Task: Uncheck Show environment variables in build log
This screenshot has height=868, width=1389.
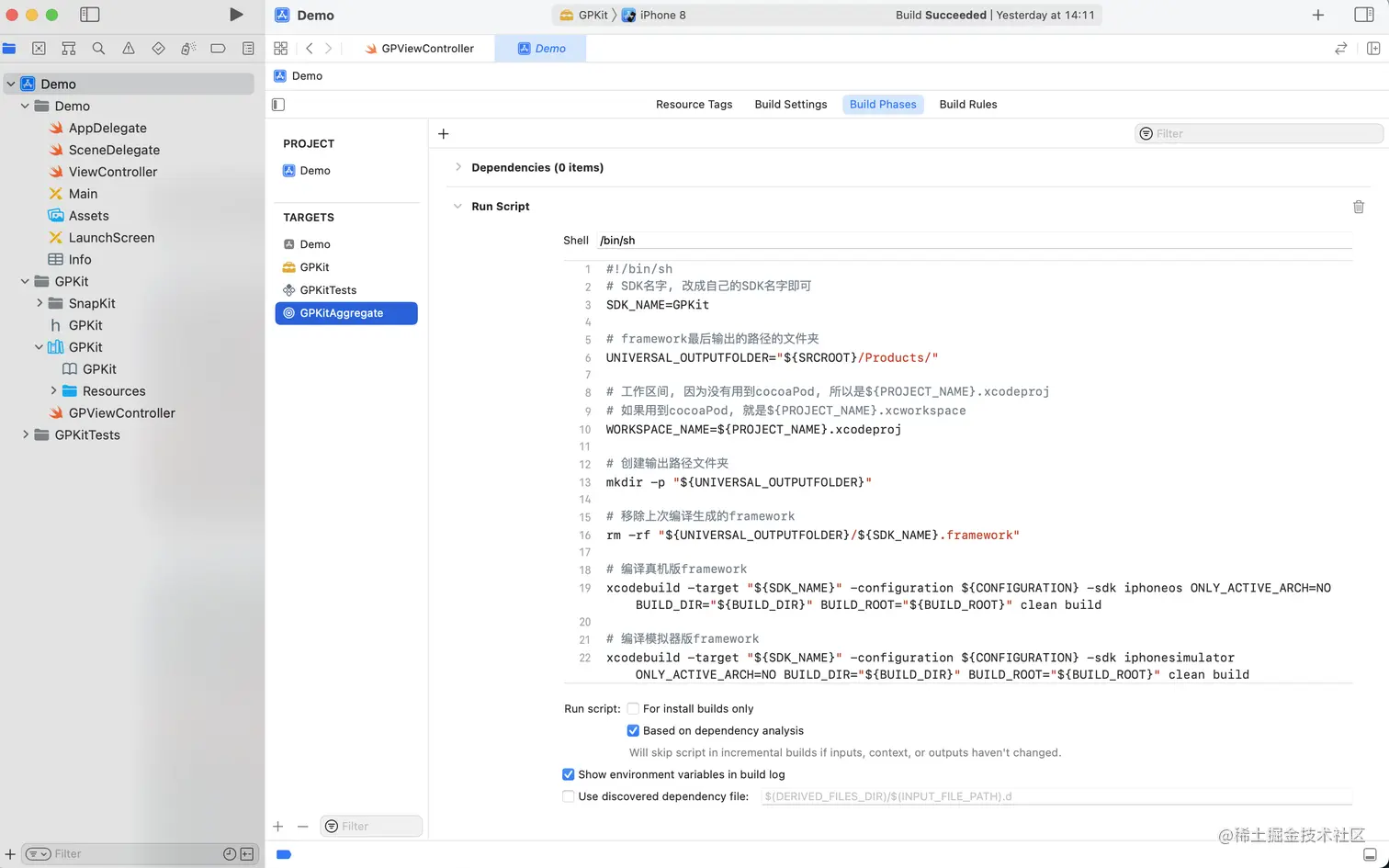Action: [x=569, y=775]
